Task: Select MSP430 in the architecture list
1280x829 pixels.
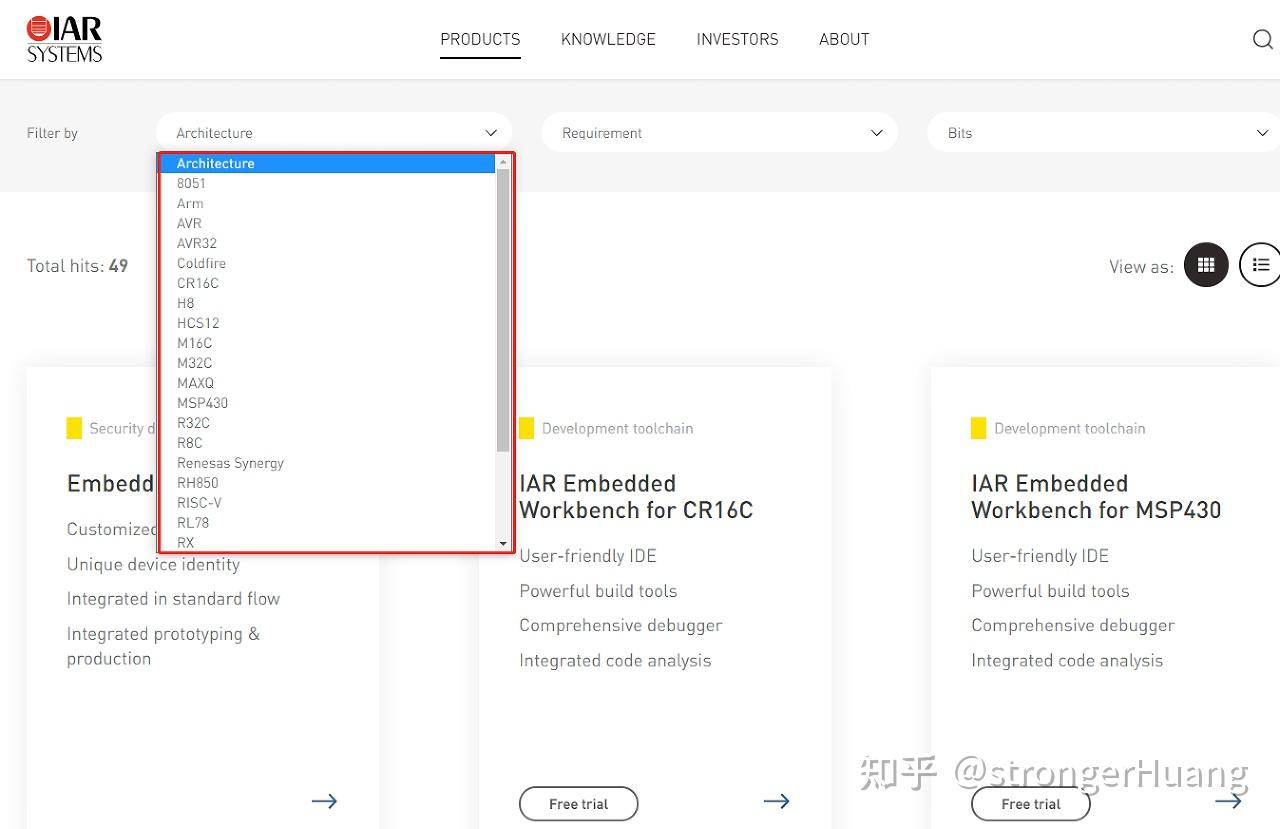Action: 328,403
